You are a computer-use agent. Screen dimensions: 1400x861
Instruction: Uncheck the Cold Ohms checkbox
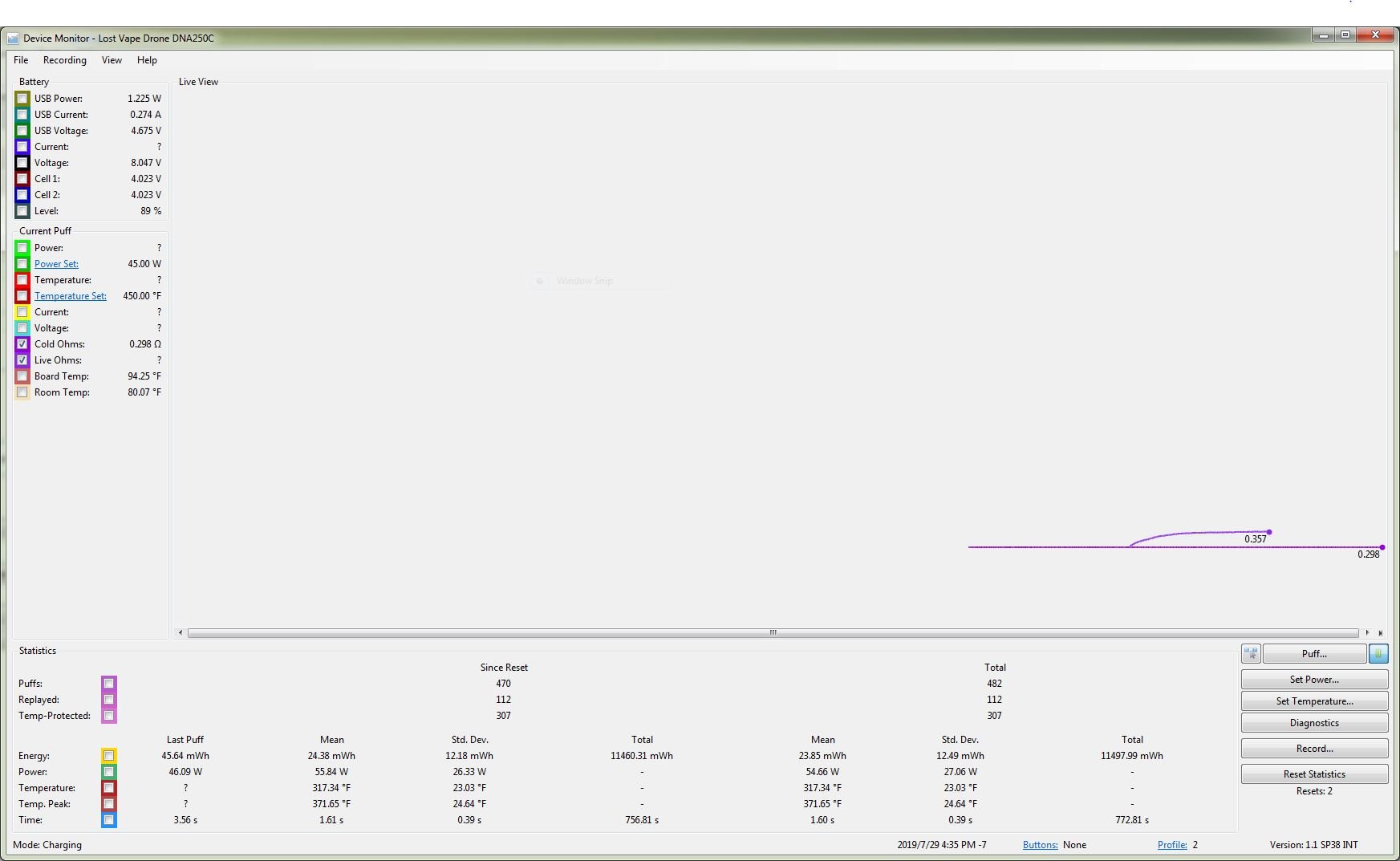22,344
